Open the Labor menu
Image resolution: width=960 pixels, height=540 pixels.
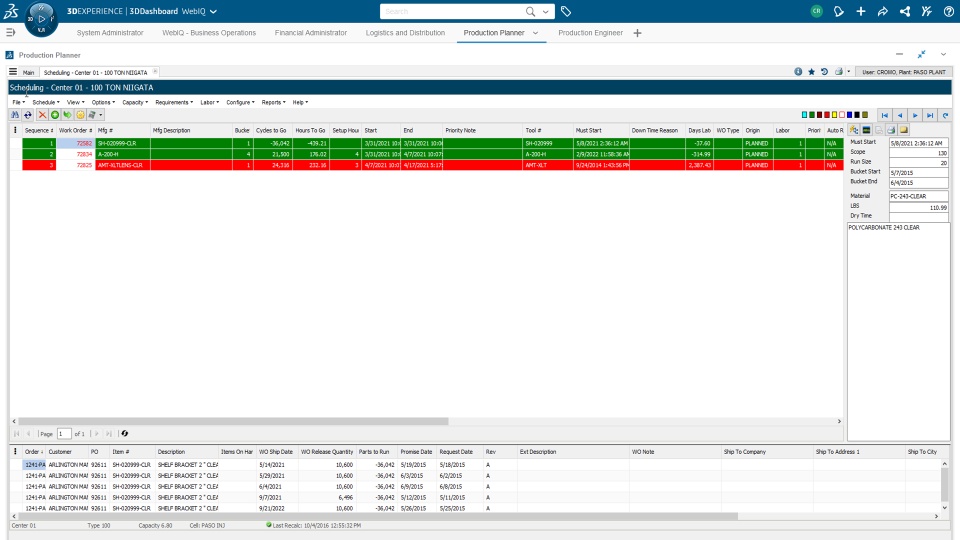pyautogui.click(x=209, y=102)
